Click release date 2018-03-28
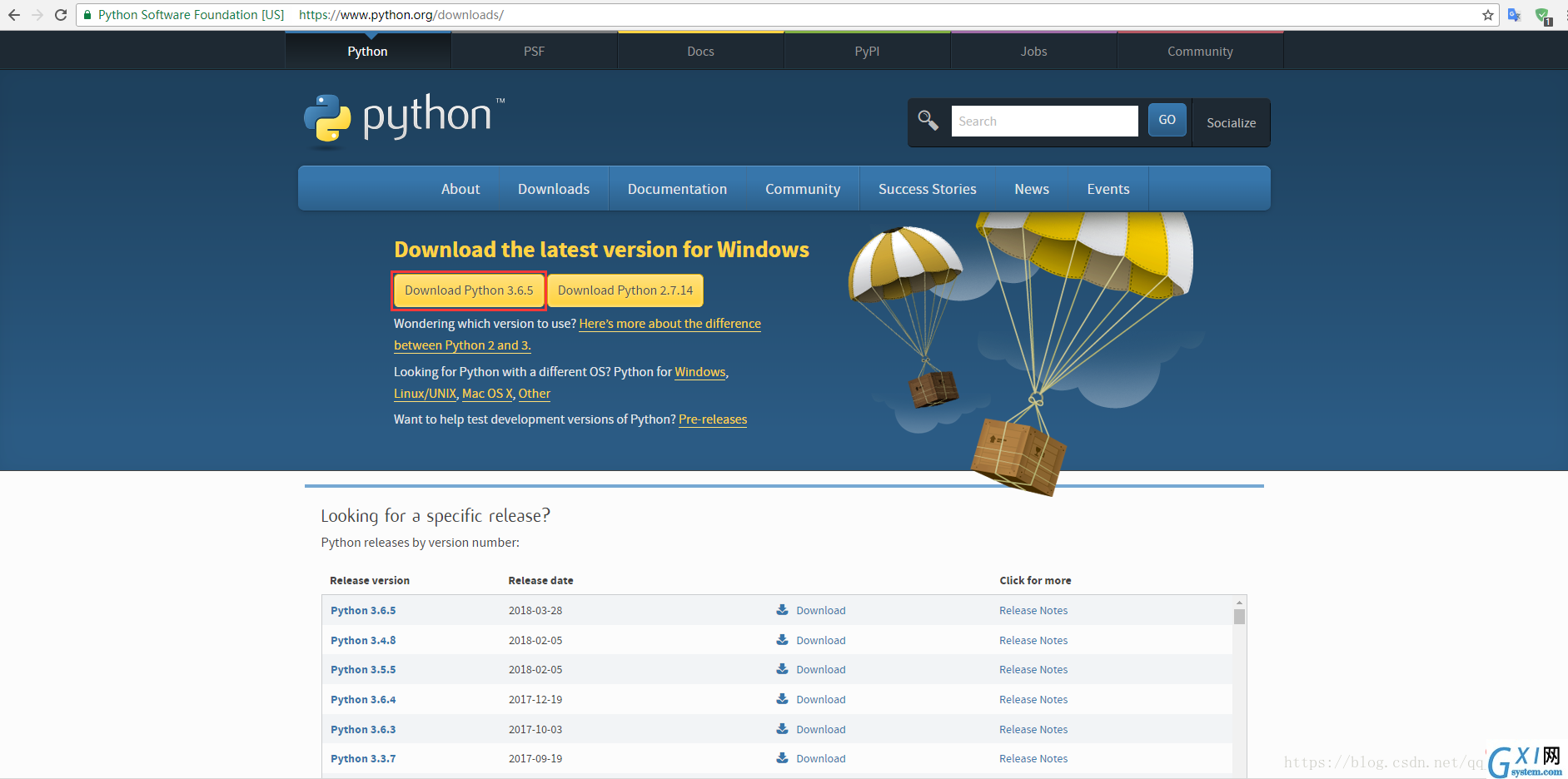The image size is (1568, 779). pos(535,610)
